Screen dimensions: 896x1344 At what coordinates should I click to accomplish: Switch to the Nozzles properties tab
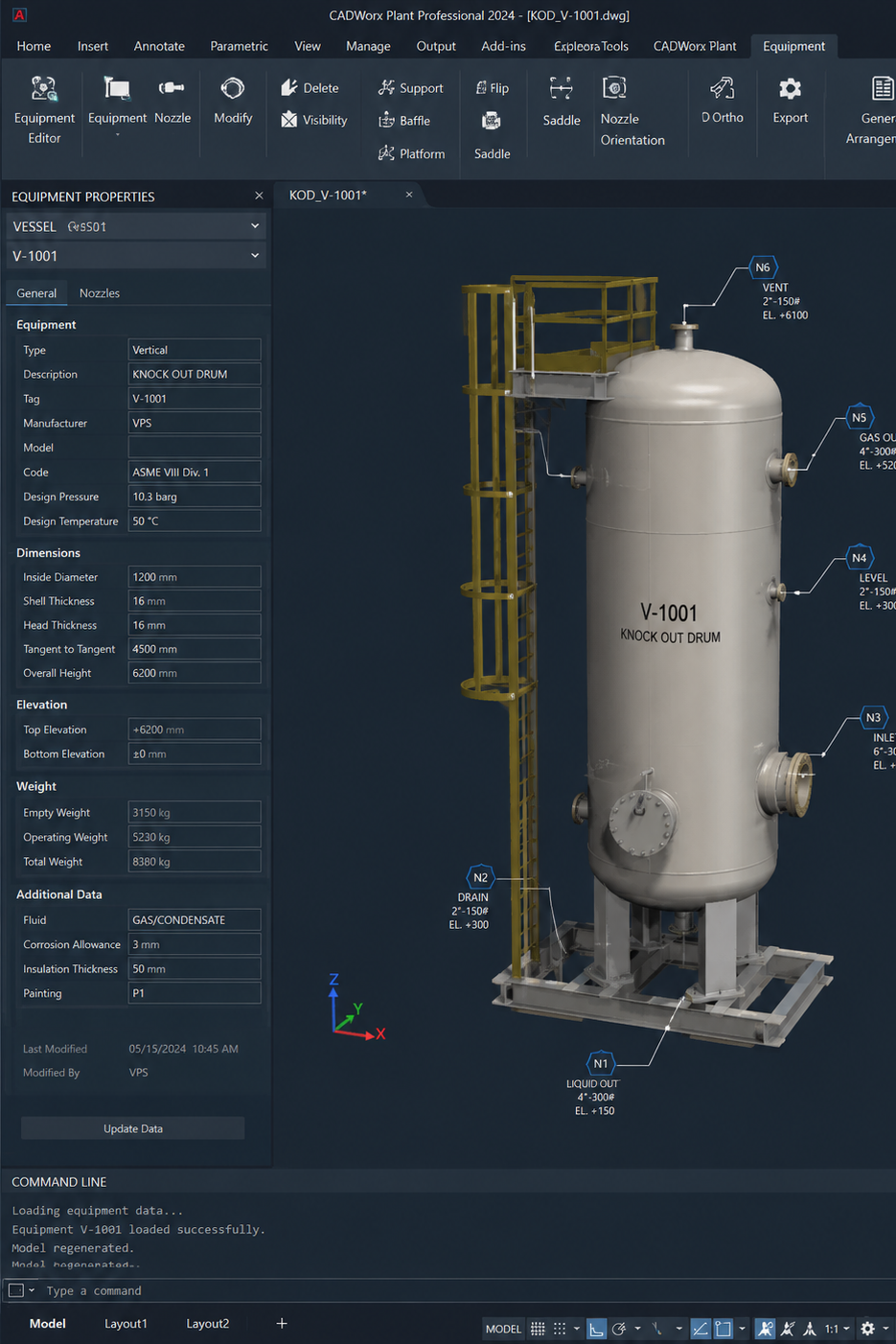point(100,293)
